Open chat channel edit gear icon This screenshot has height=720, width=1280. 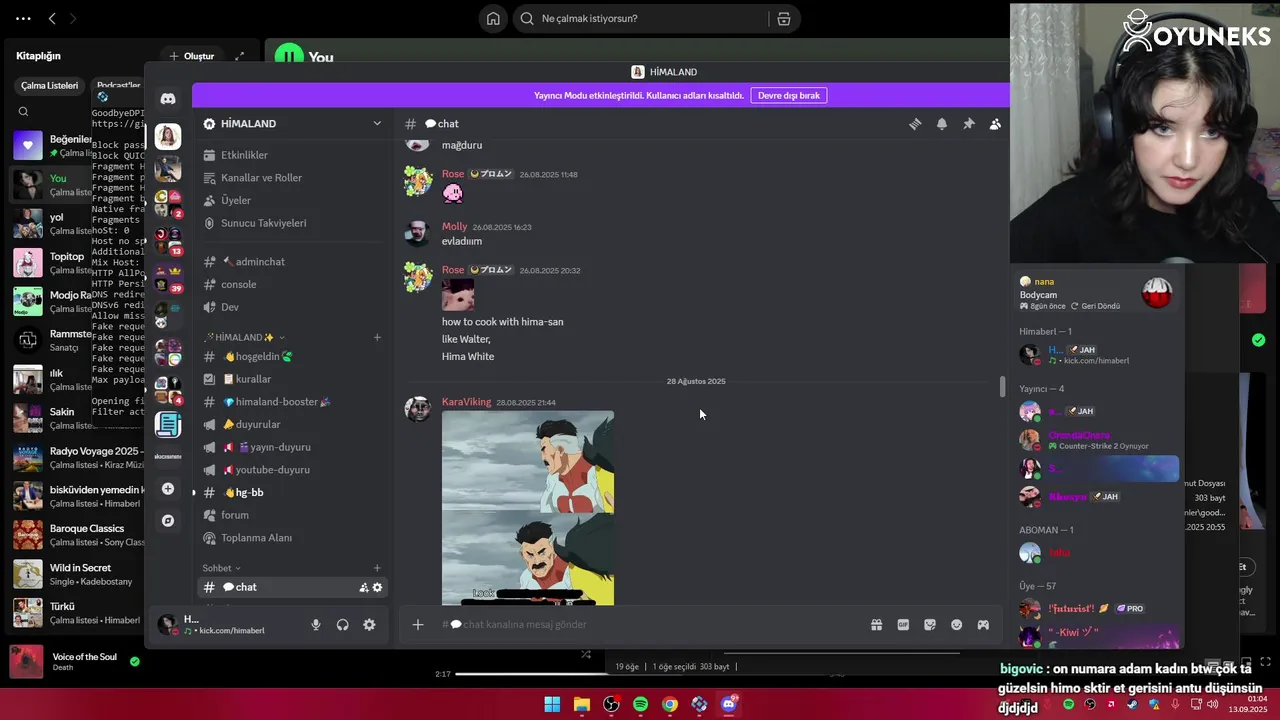click(377, 588)
